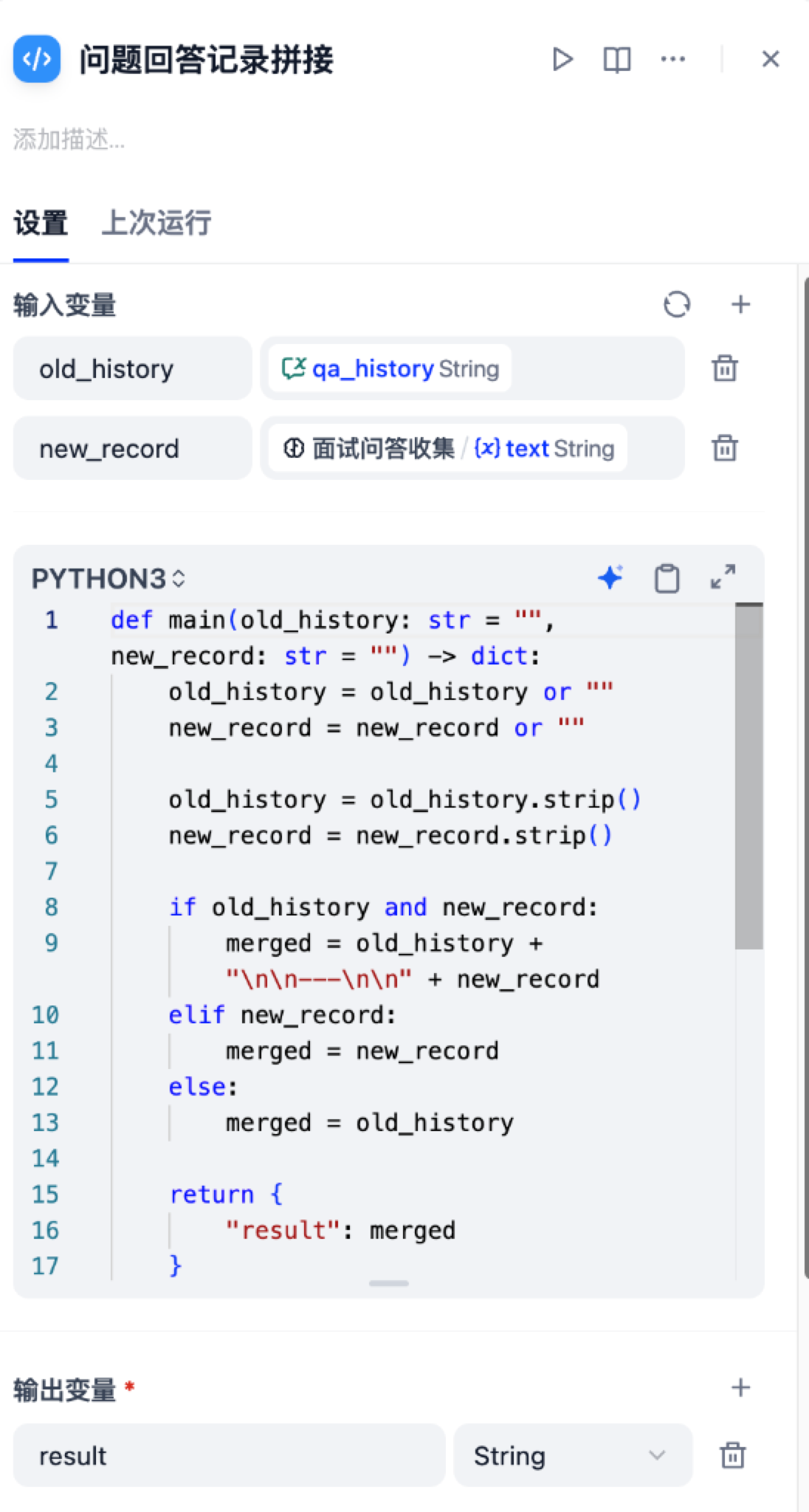Delete the new_record input variable

725,448
